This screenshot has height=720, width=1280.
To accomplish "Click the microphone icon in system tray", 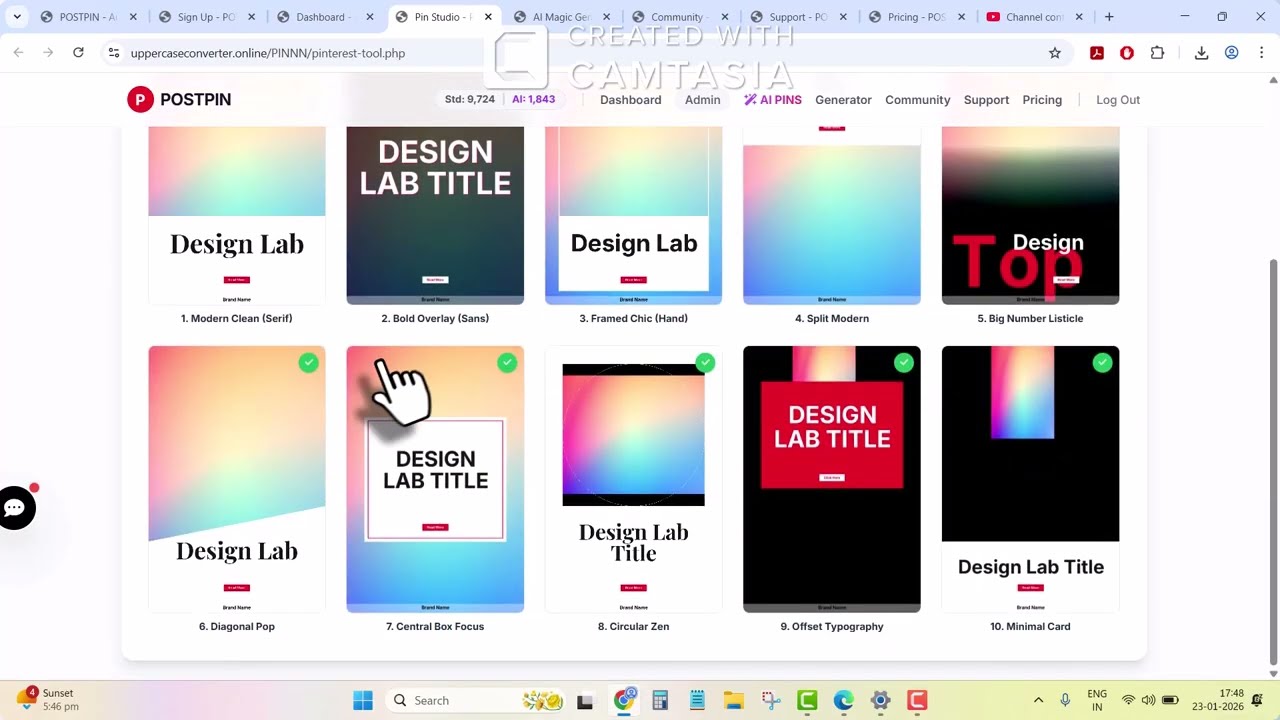I will 1065,700.
